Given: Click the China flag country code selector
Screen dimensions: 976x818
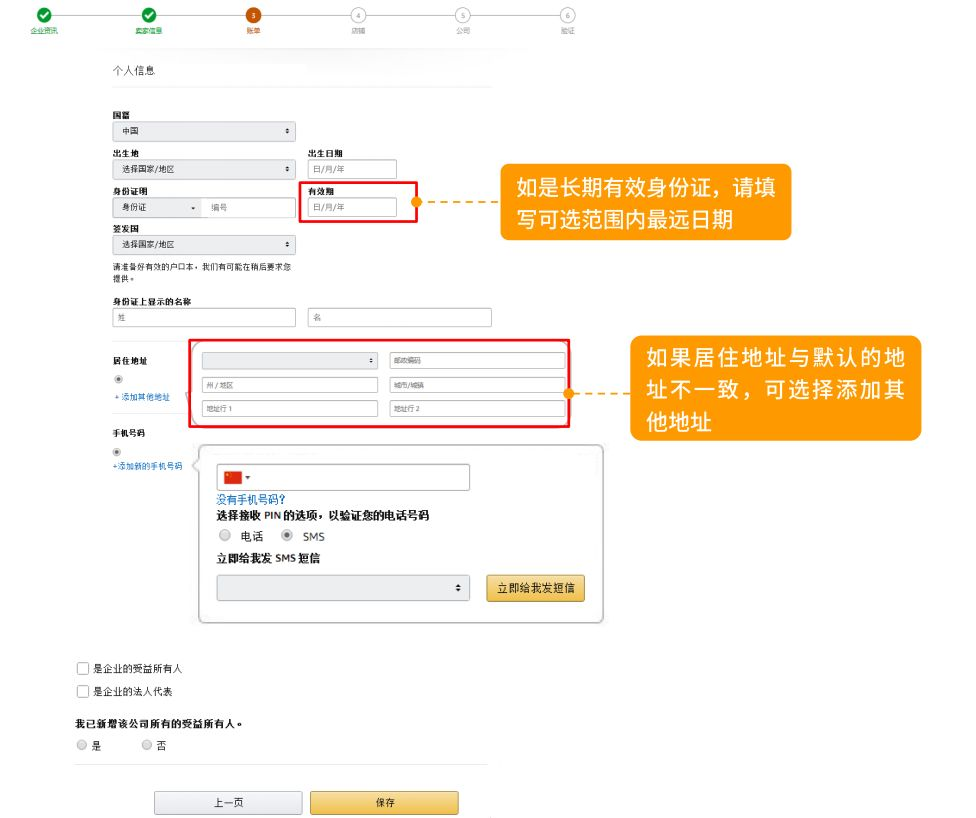Looking at the screenshot, I should click(237, 477).
